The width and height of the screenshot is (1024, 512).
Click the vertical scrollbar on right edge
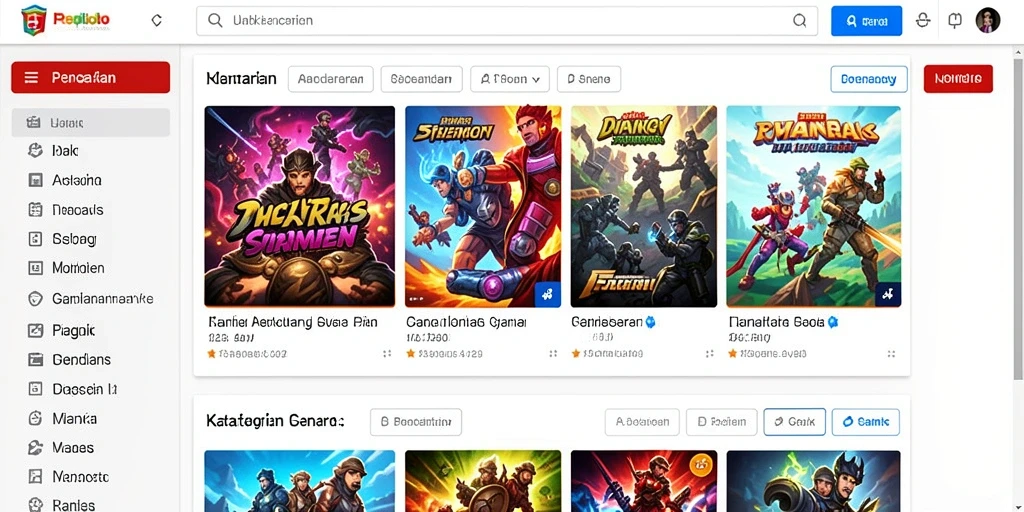[x=1018, y=216]
